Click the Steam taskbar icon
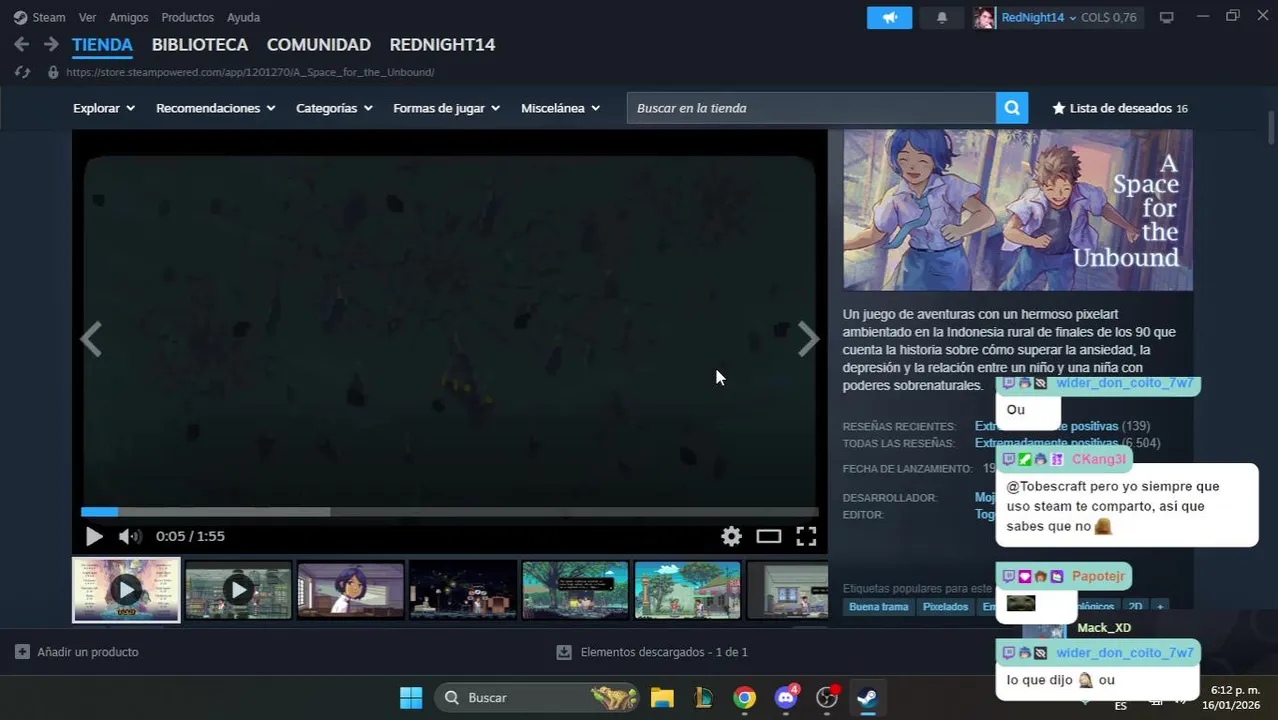The width and height of the screenshot is (1278, 720). (868, 697)
